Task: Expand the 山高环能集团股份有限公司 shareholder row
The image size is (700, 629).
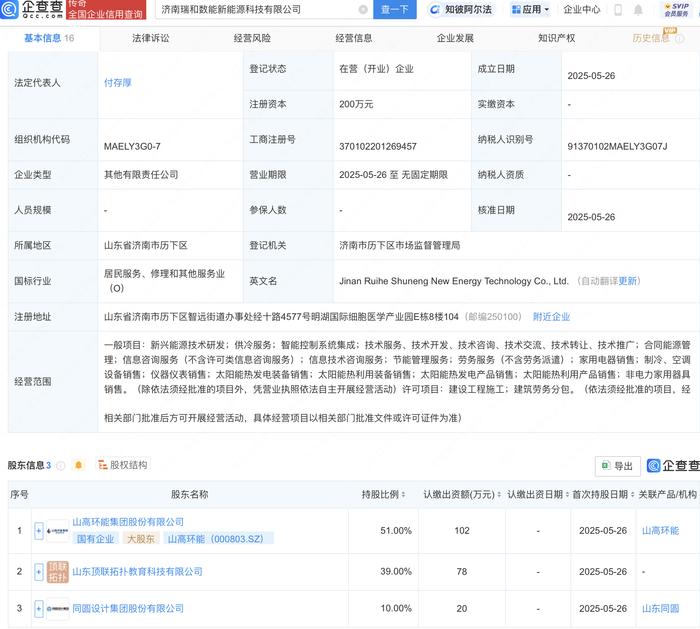Action: pos(39,531)
